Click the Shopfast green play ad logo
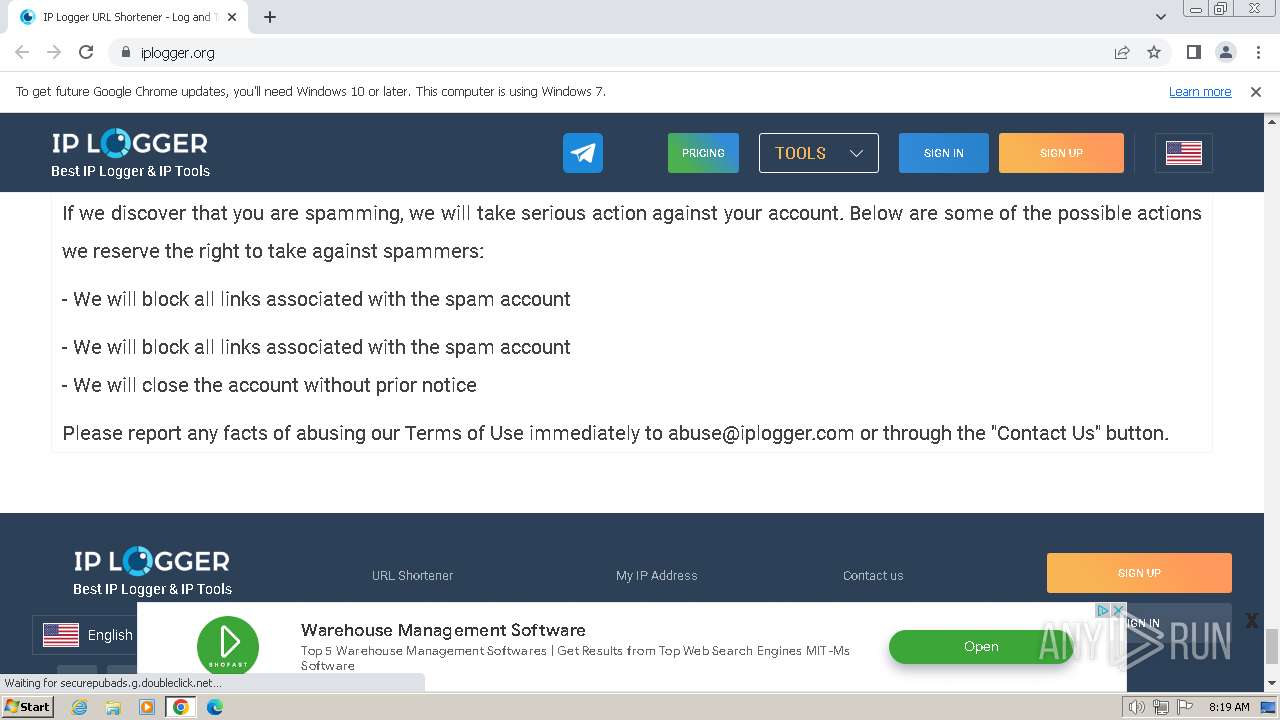1280x720 pixels. point(228,646)
